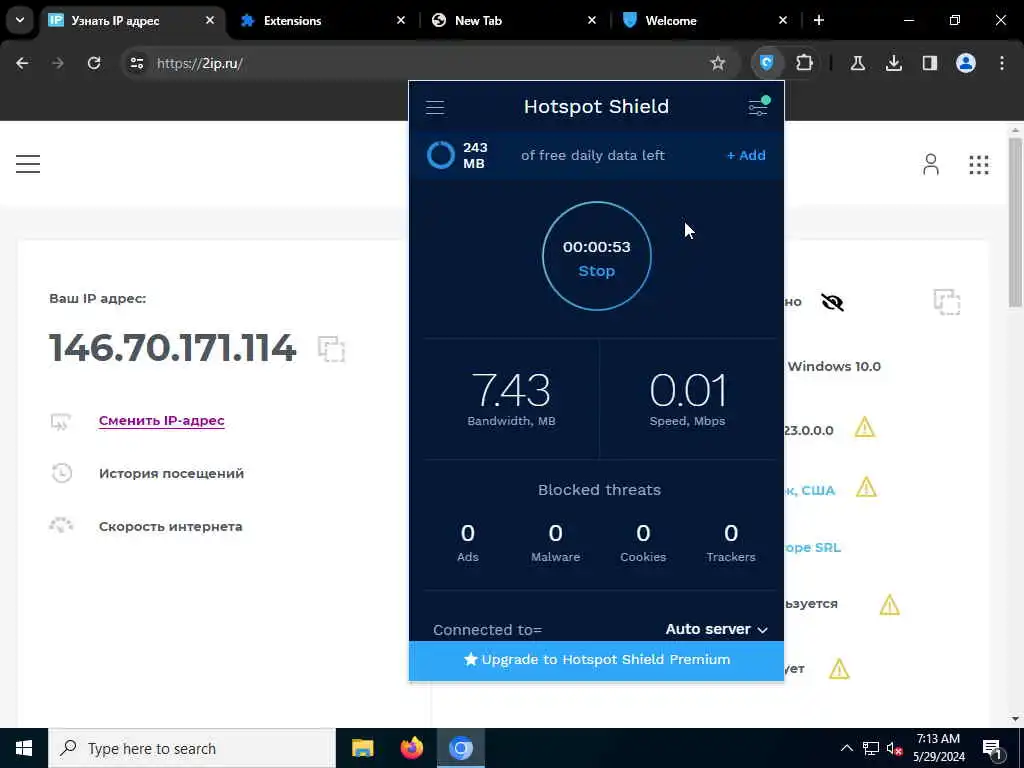The height and width of the screenshot is (768, 1024).
Task: View site information icon in address bar
Action: (136, 63)
